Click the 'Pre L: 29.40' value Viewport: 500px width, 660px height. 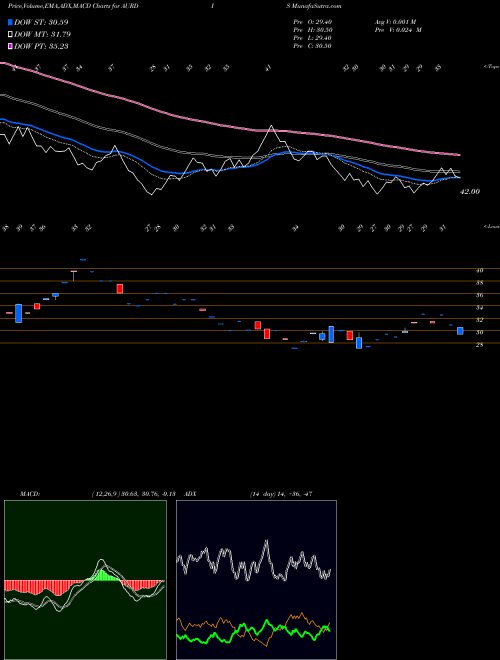(313, 38)
